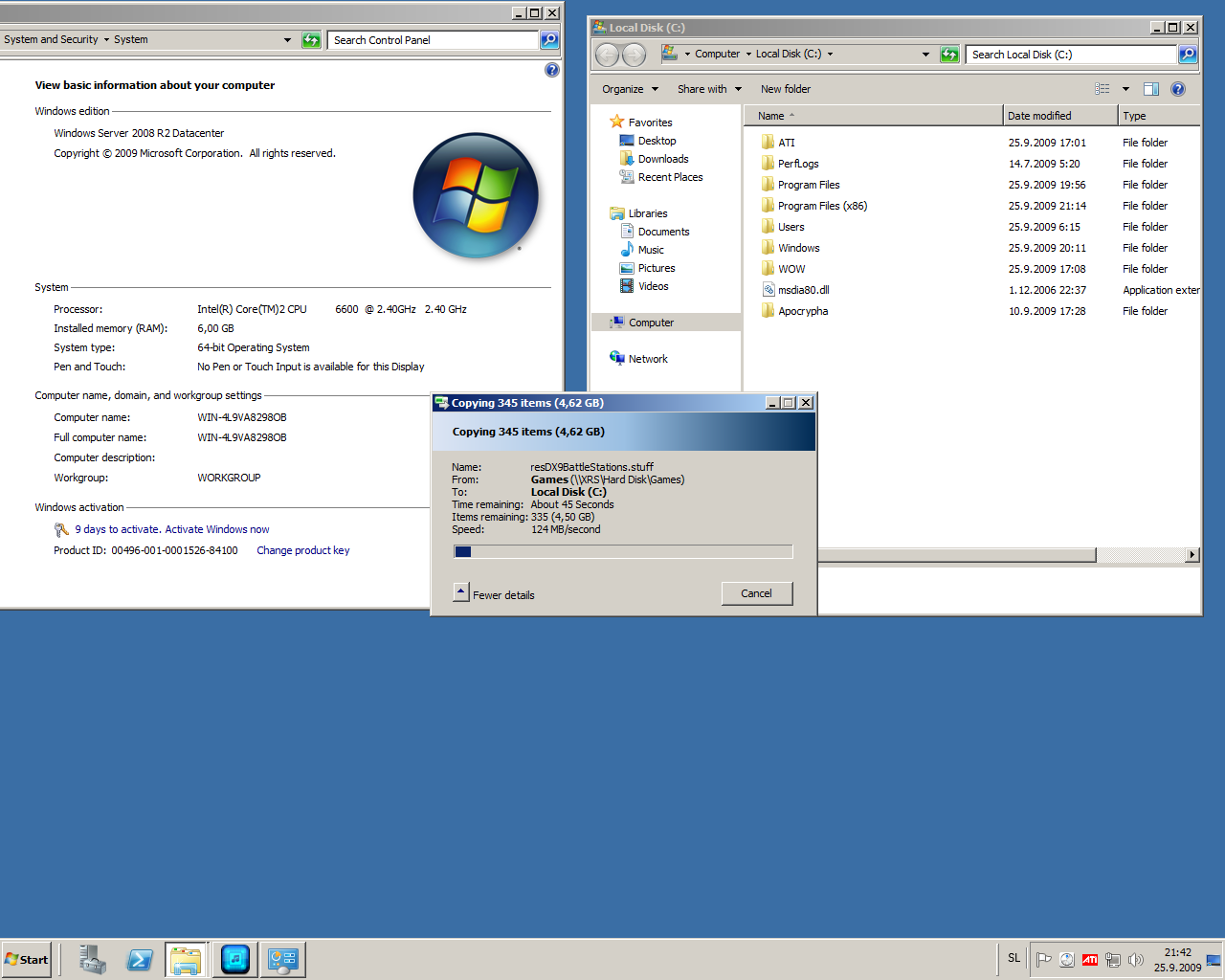Open the Share with menu
Screen dimensions: 1225x980
[x=709, y=89]
